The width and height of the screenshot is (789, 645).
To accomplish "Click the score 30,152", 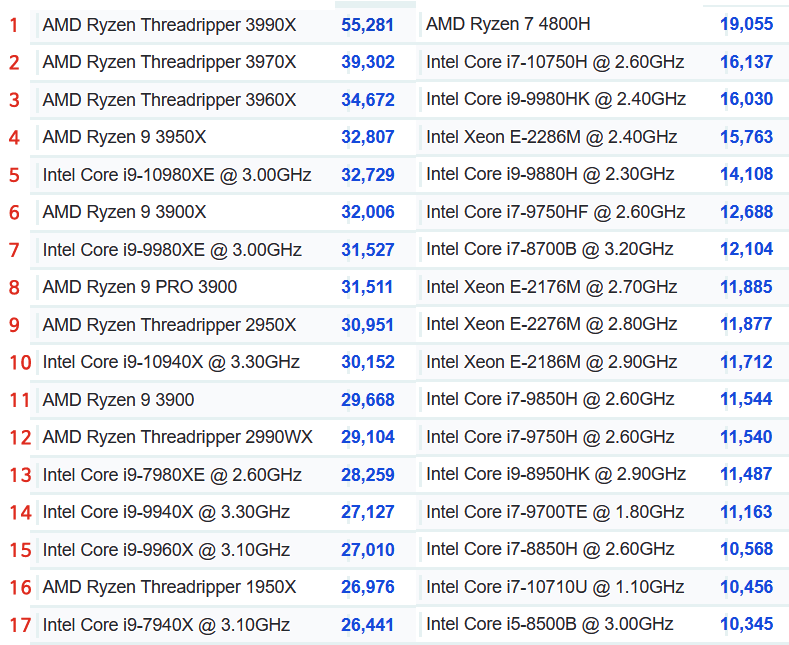I will click(x=368, y=362).
